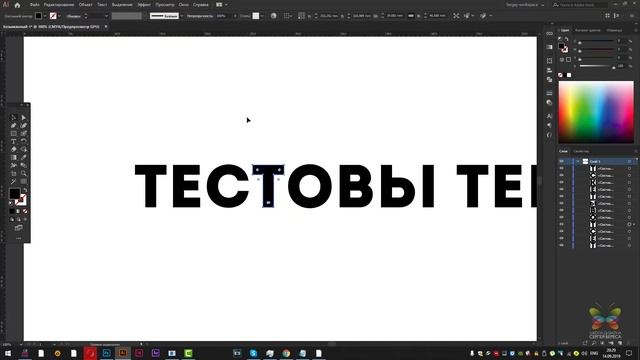The width and height of the screenshot is (640, 360).
Task: Reset to default fill and stroke
Action: coord(11,203)
